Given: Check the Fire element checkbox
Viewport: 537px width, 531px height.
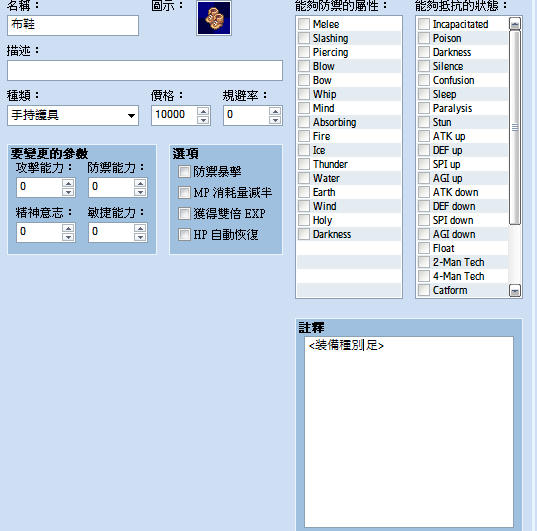Looking at the screenshot, I should (x=304, y=136).
